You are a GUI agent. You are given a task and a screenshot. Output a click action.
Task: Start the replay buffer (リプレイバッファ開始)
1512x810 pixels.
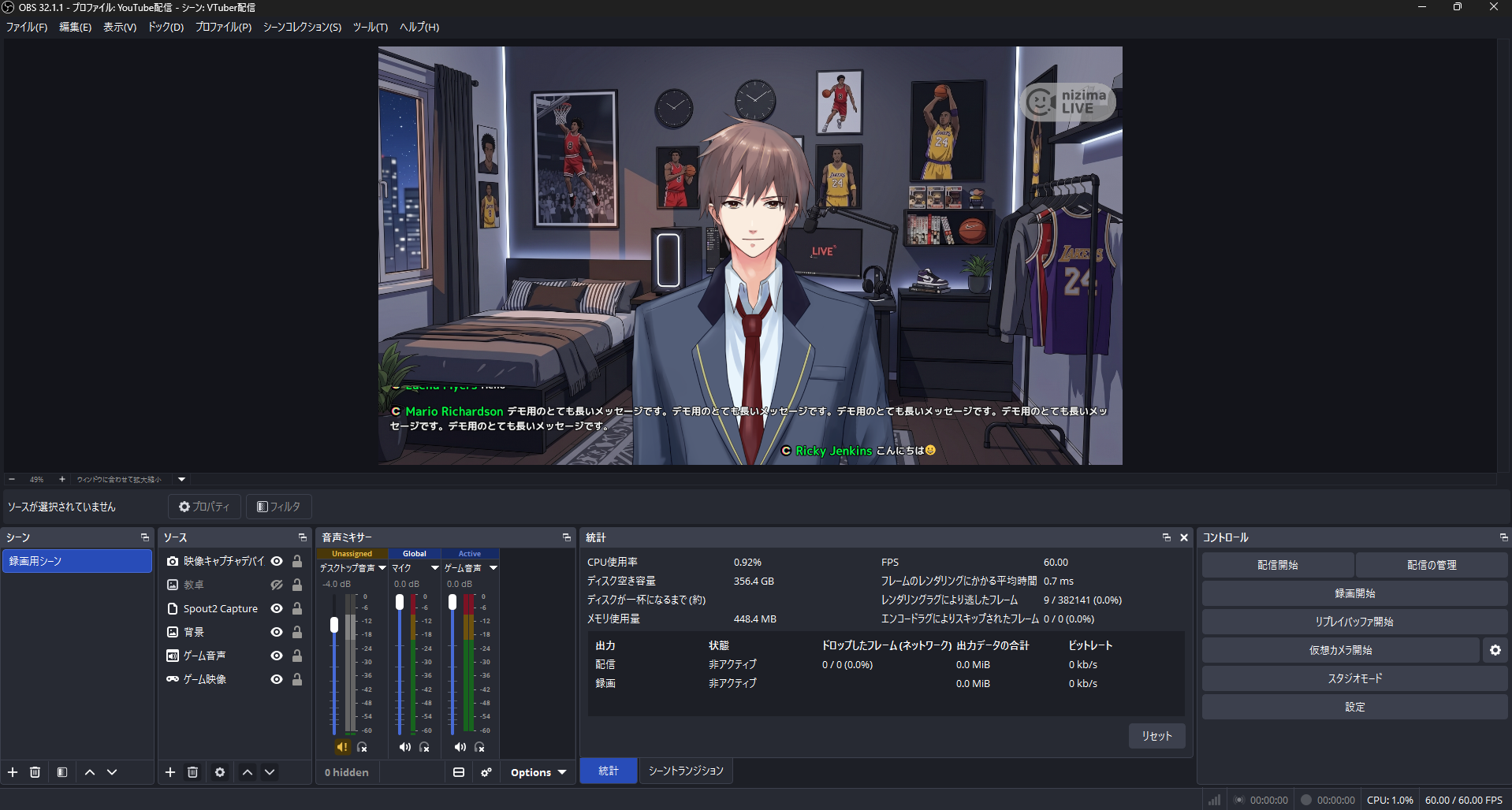coord(1355,622)
